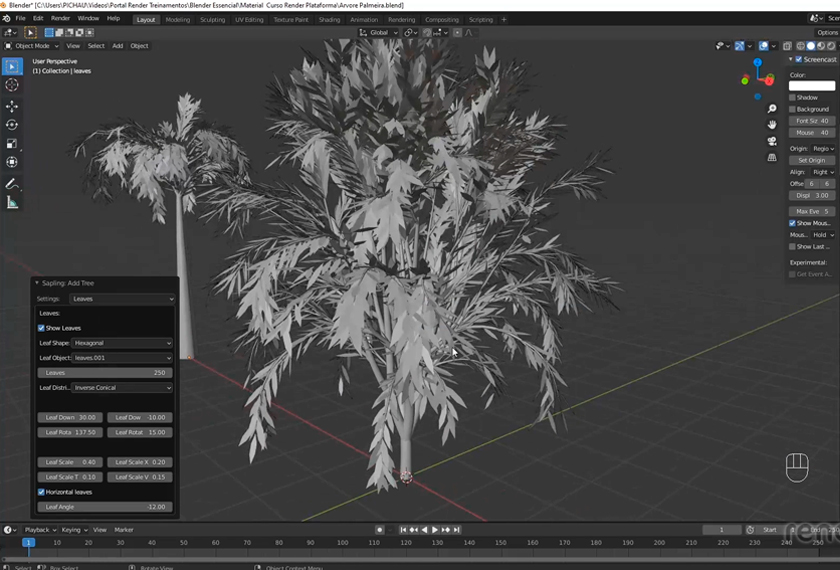Click the Leaf Angle value field
The image size is (840, 570).
[105, 507]
